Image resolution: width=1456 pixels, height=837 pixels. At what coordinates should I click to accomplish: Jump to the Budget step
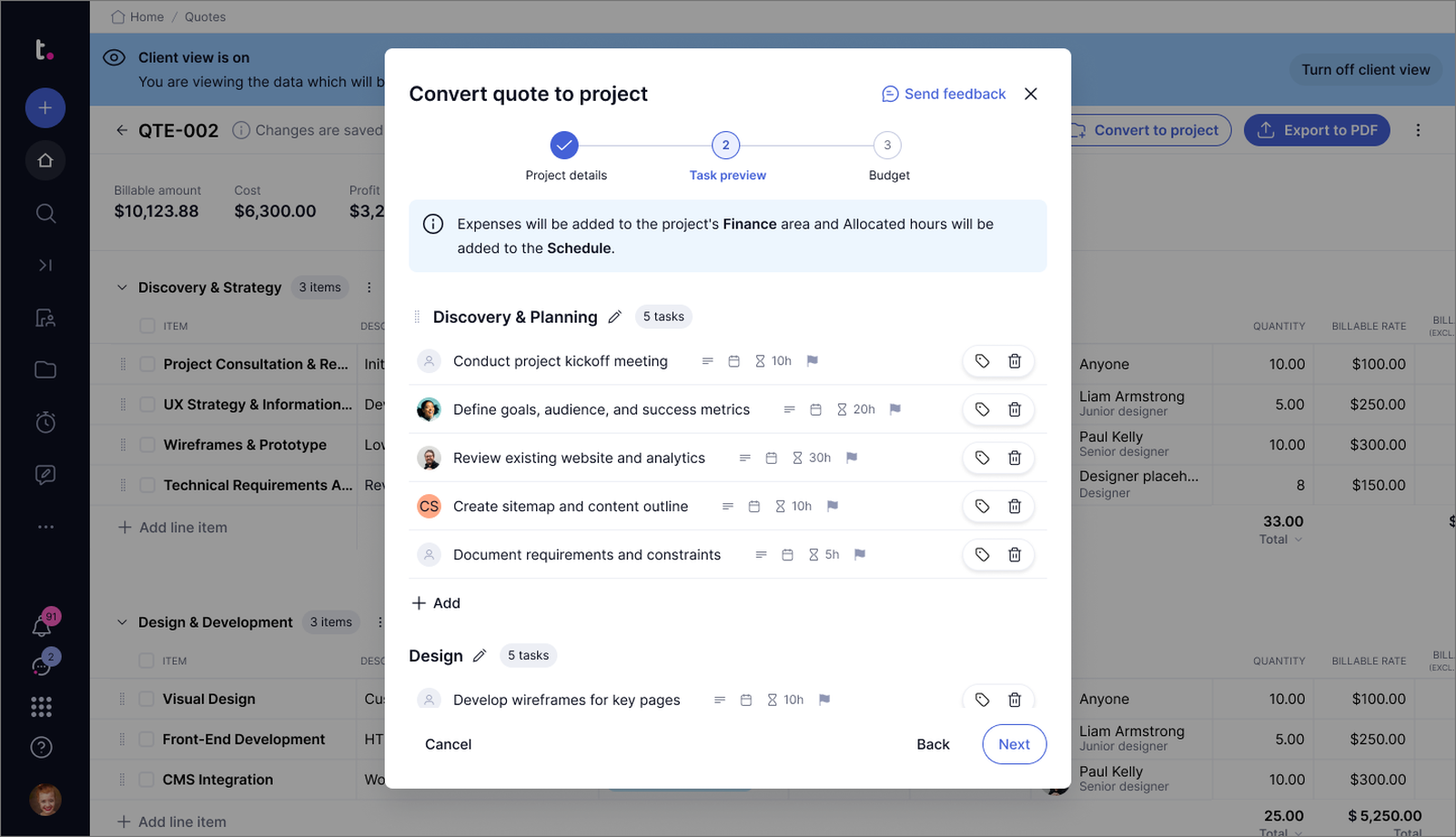tap(887, 146)
